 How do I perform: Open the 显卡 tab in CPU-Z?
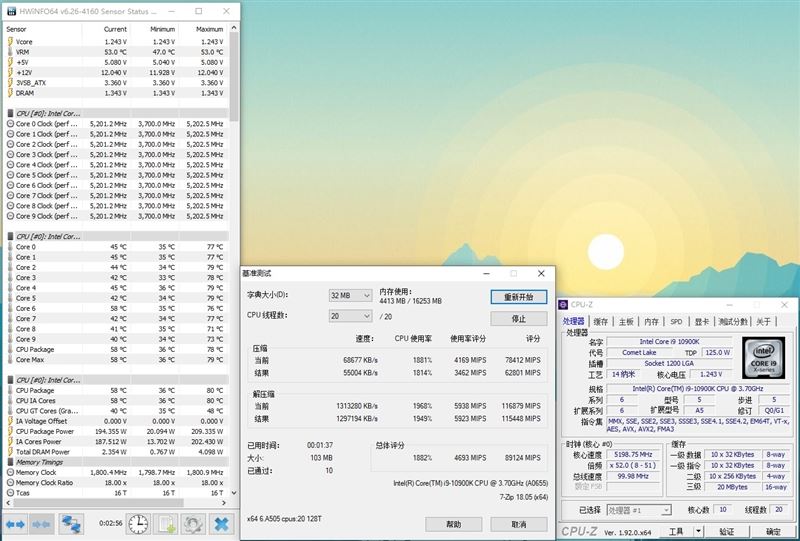pyautogui.click(x=702, y=322)
